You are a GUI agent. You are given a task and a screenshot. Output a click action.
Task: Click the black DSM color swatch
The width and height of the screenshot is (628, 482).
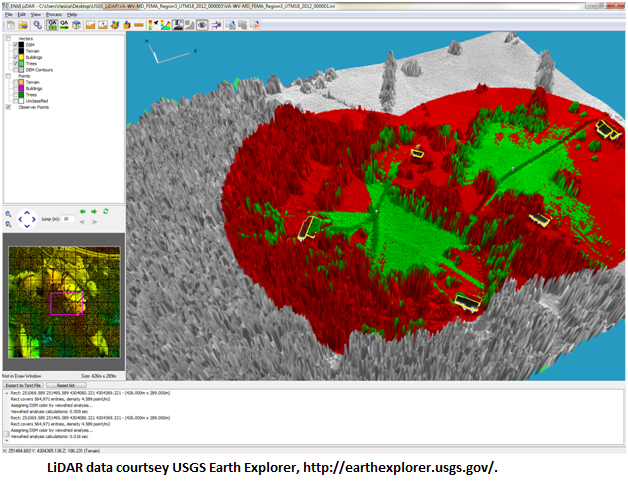click(x=21, y=45)
